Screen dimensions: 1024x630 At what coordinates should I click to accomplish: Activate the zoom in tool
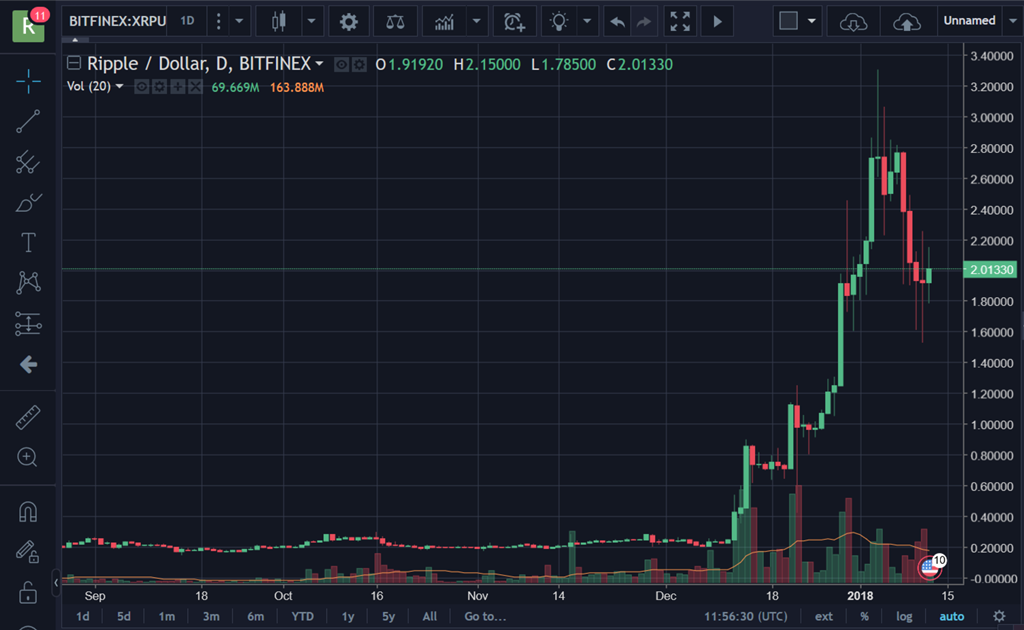(x=28, y=457)
